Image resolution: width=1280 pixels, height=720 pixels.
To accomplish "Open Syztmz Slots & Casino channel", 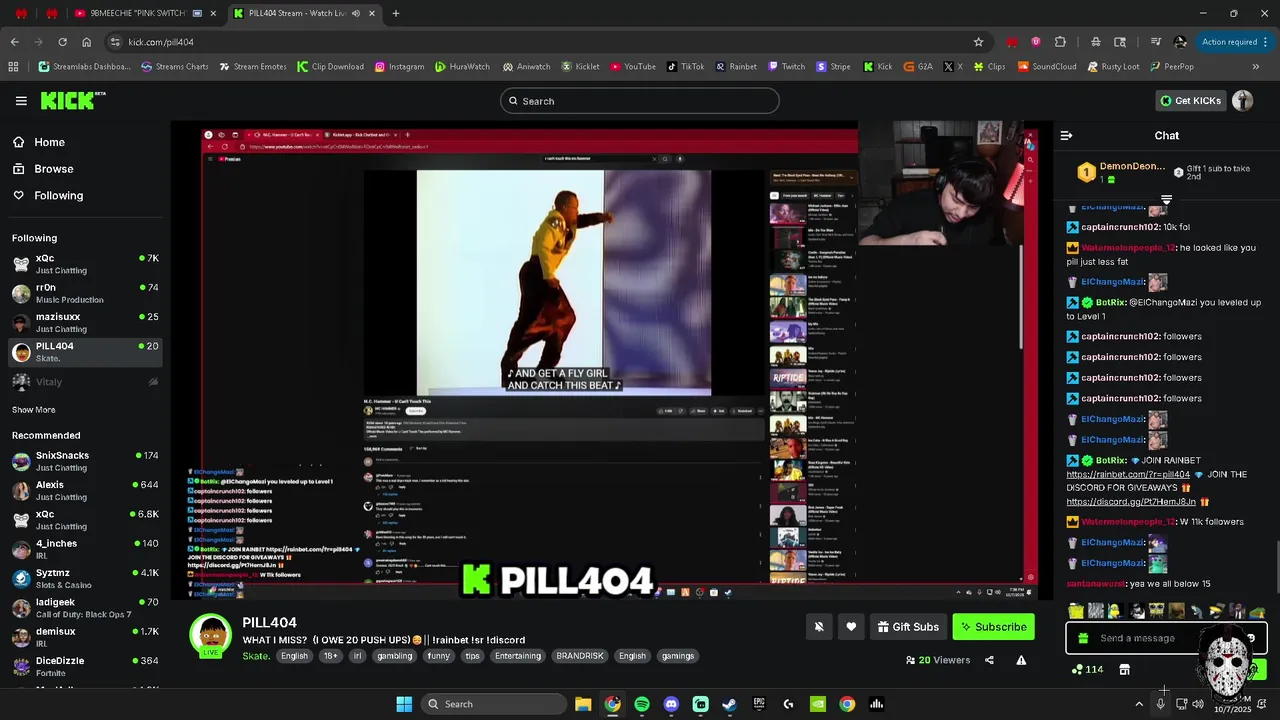I will coord(85,579).
